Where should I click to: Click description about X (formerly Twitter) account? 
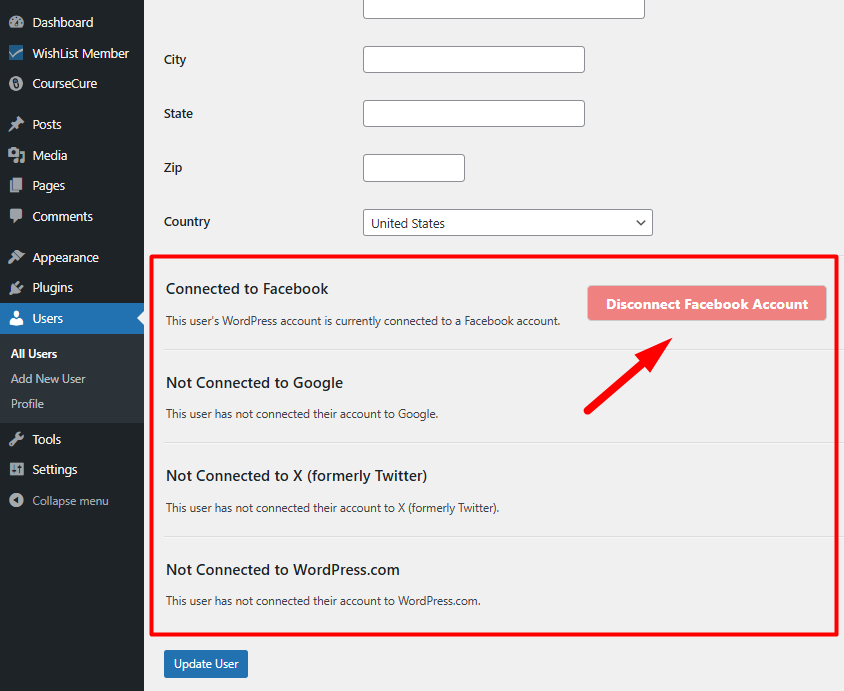[333, 507]
